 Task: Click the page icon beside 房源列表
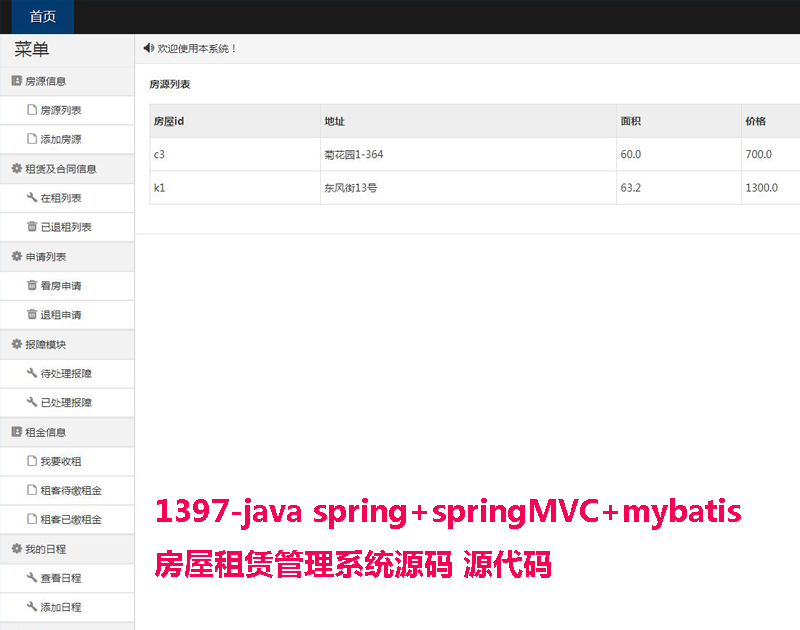[x=32, y=110]
